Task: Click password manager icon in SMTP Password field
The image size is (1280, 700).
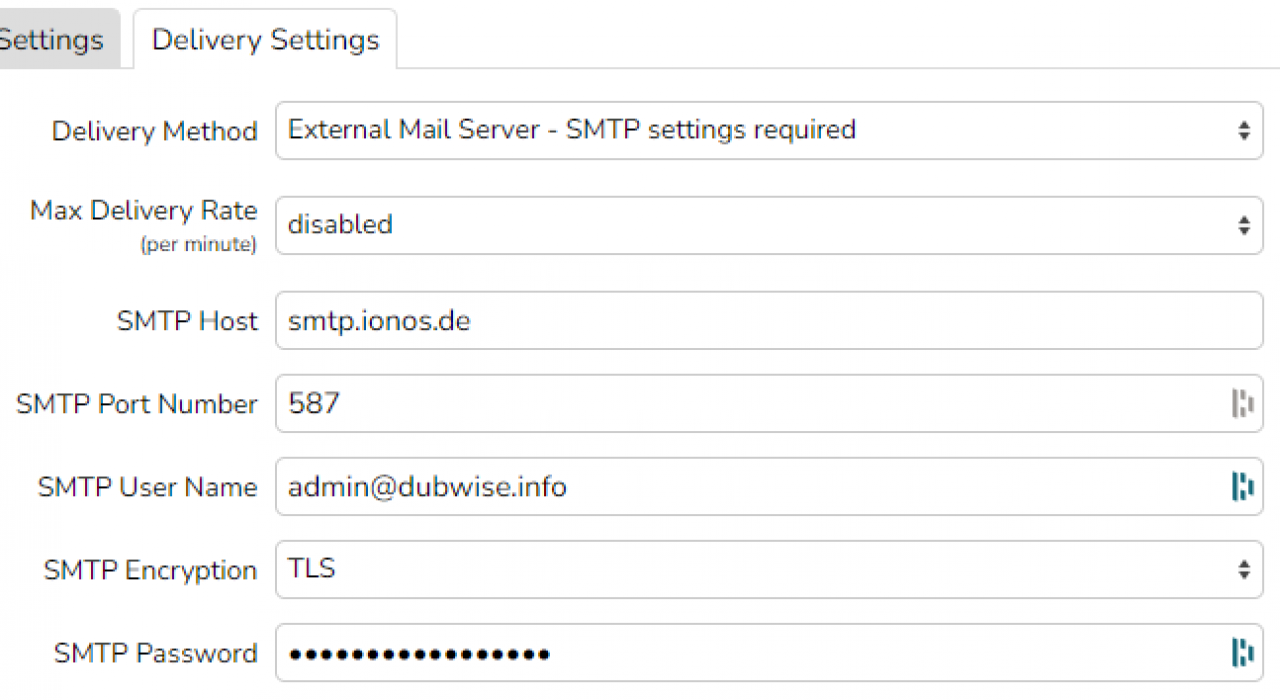Action: [1242, 653]
